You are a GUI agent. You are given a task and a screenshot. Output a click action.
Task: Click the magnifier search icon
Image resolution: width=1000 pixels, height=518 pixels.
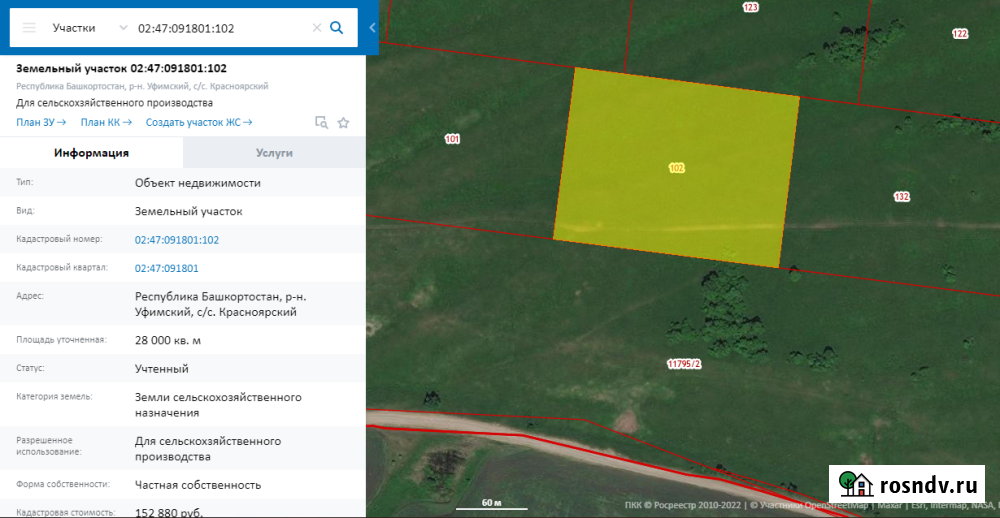(x=337, y=28)
